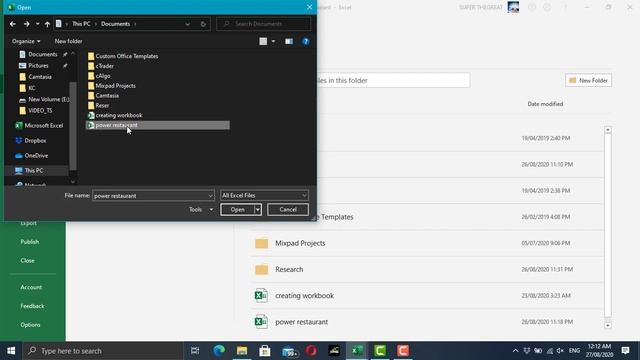Show the preview pane

pos(289,41)
